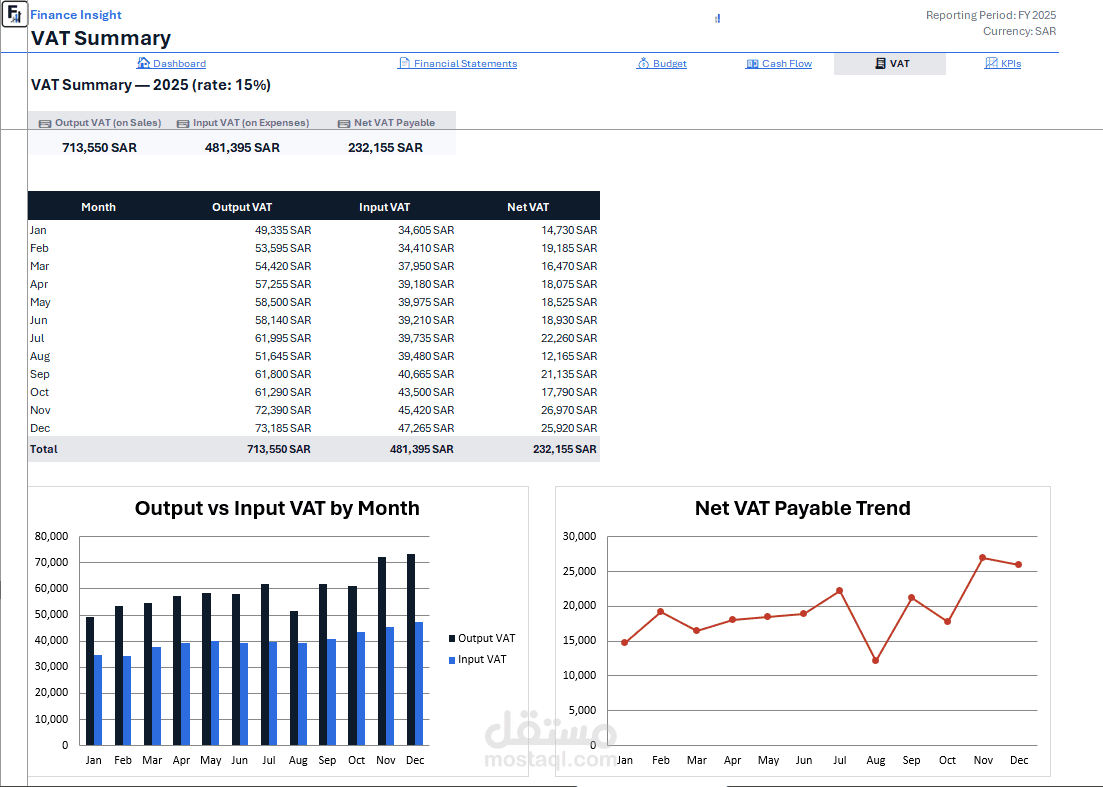Click the Net VAT Payable card icon
The width and height of the screenshot is (1103, 787).
click(x=344, y=123)
